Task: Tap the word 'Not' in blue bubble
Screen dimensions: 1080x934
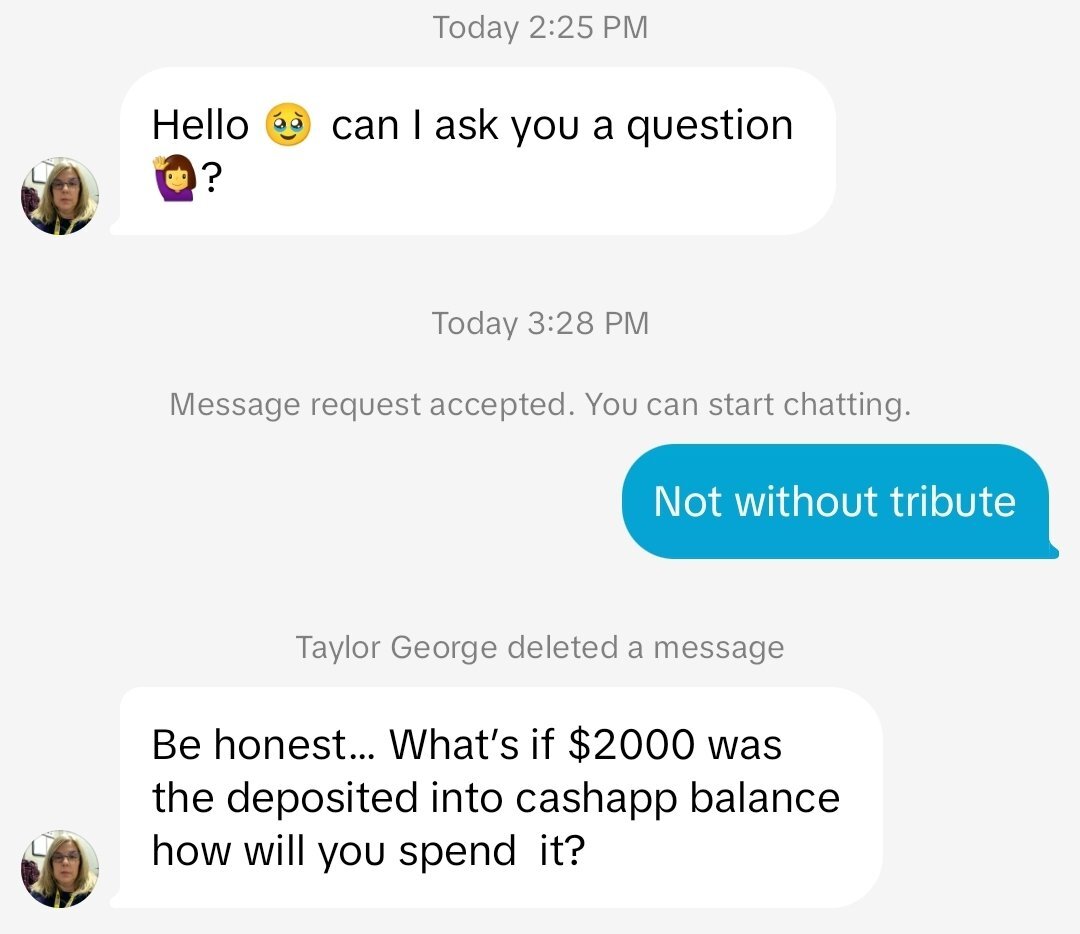Action: click(x=688, y=501)
